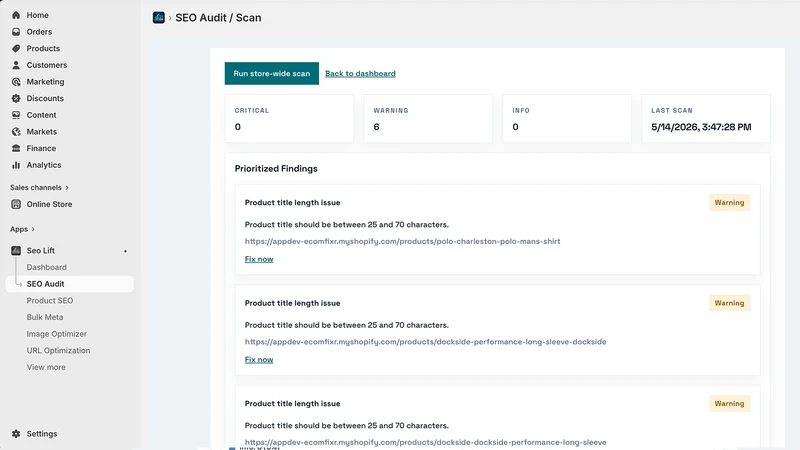
Task: Open the Finance section
Action: tap(41, 148)
